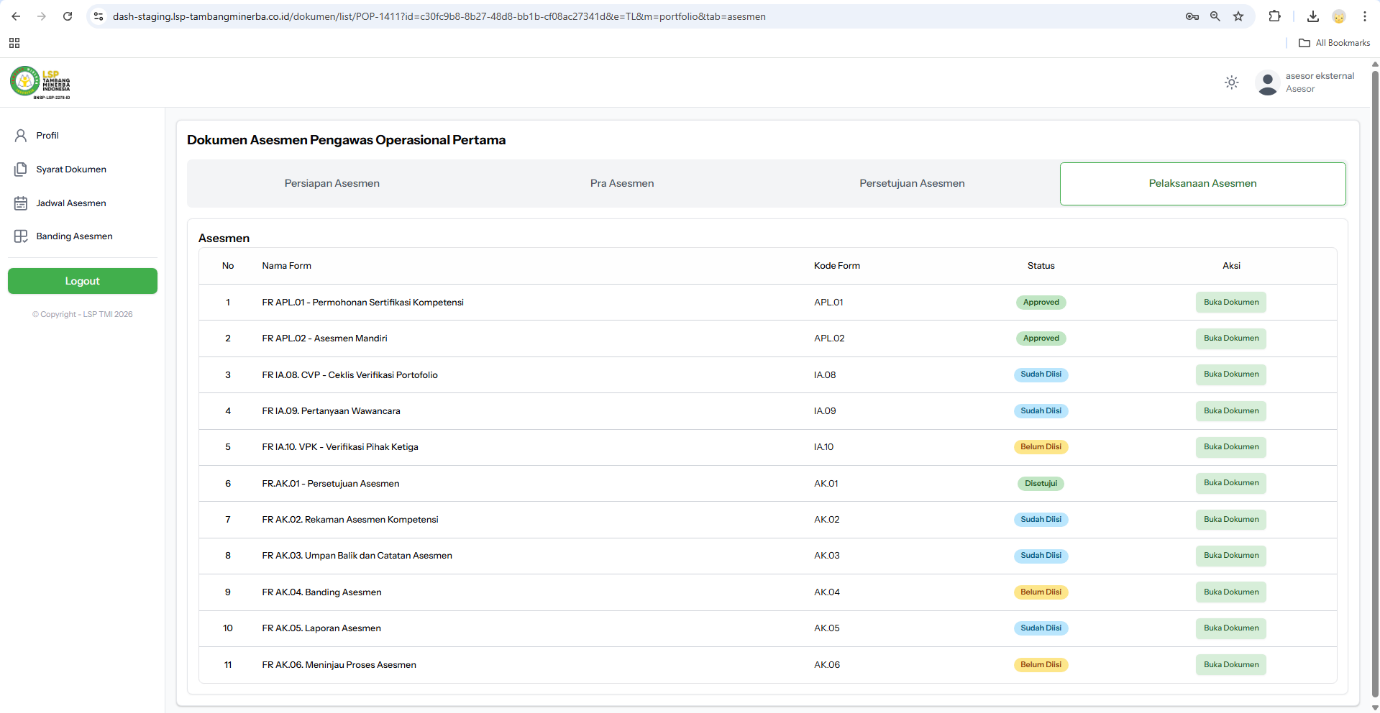Click the Syarat Dokumen document icon
The width and height of the screenshot is (1380, 713).
pyautogui.click(x=20, y=169)
